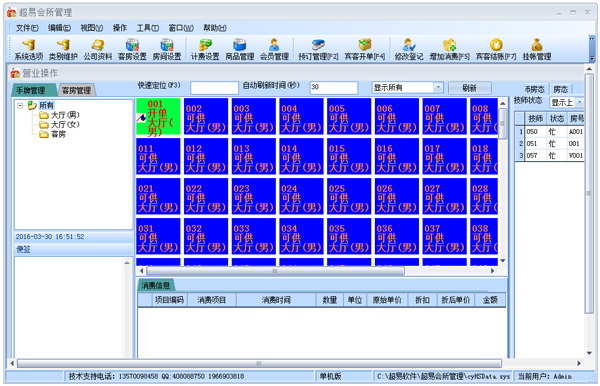Click 消费时间 column header

pyautogui.click(x=276, y=300)
